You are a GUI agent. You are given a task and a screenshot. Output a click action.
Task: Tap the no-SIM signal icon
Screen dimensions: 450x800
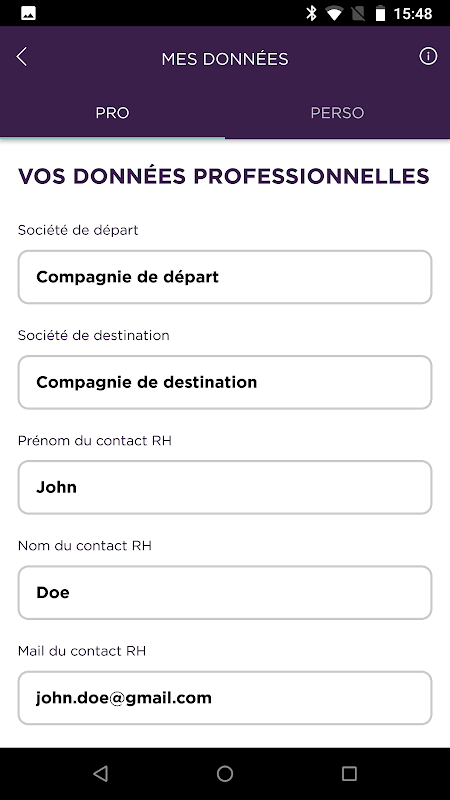(358, 14)
